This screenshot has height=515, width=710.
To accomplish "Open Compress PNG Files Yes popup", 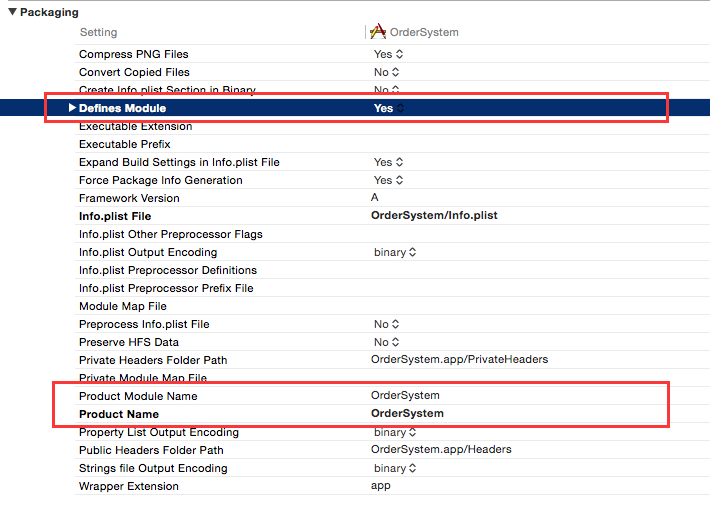I will 389,54.
